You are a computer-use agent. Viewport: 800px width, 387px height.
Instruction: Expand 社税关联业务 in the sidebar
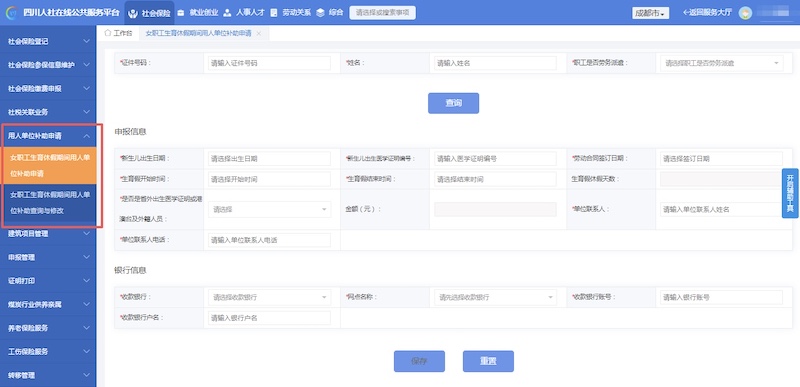tap(48, 112)
